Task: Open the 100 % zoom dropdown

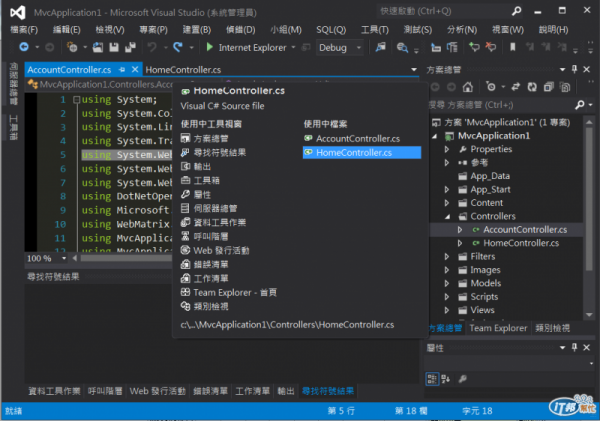Action: click(x=64, y=258)
